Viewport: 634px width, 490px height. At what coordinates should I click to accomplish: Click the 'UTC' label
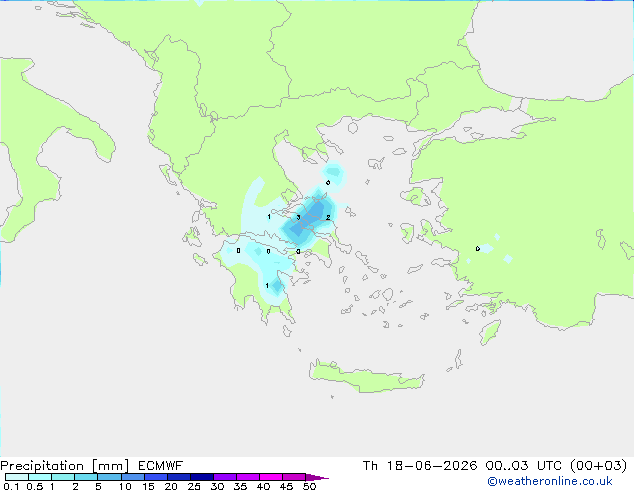tap(549, 466)
